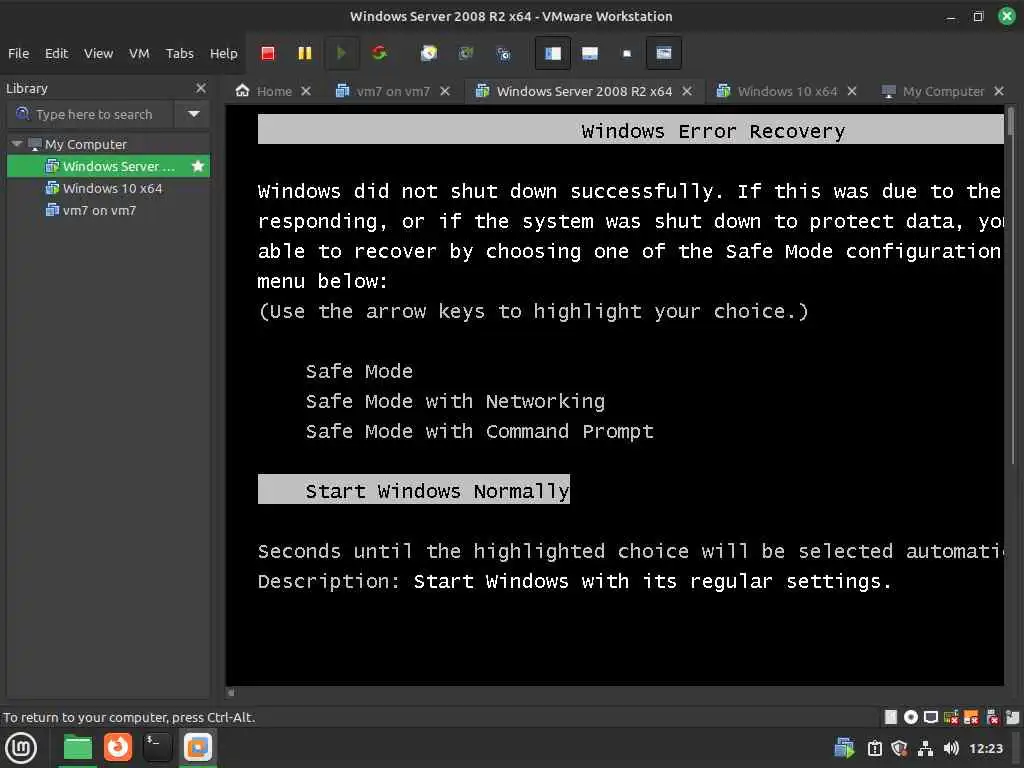Click the disconnected printer status icon
Screen dimensions: 1024x768
pyautogui.click(x=992, y=718)
